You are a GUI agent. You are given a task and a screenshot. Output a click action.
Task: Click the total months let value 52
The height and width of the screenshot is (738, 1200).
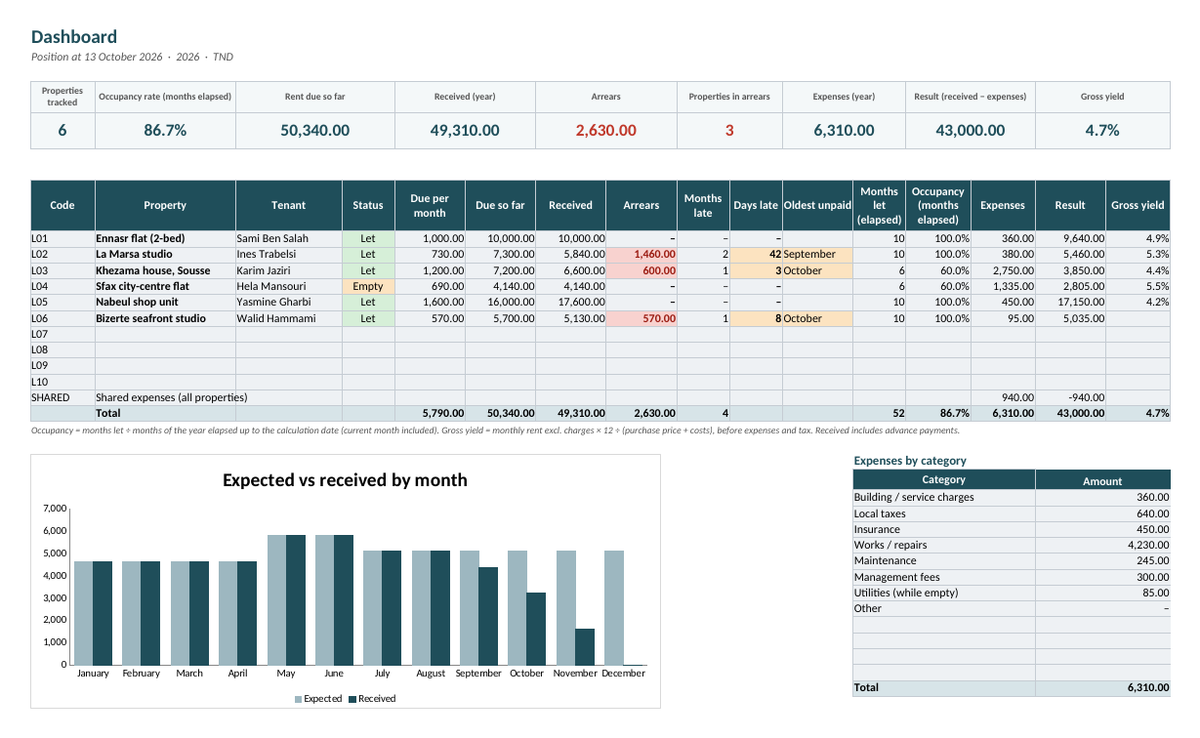point(880,413)
